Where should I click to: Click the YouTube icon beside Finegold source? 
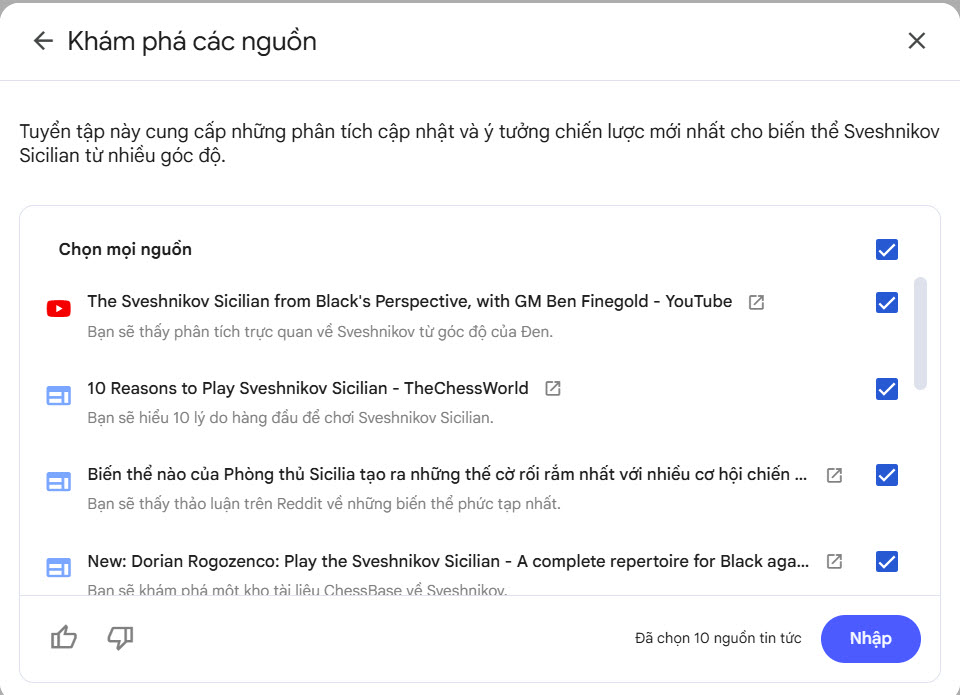point(59,309)
